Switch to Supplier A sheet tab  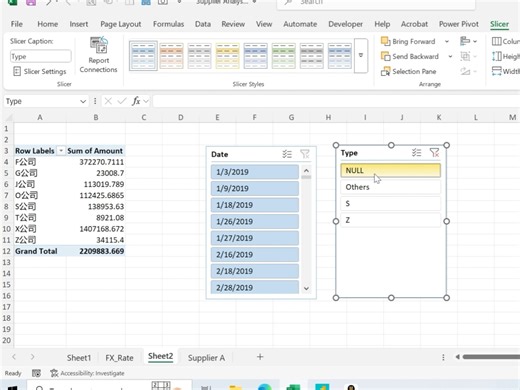tap(206, 358)
